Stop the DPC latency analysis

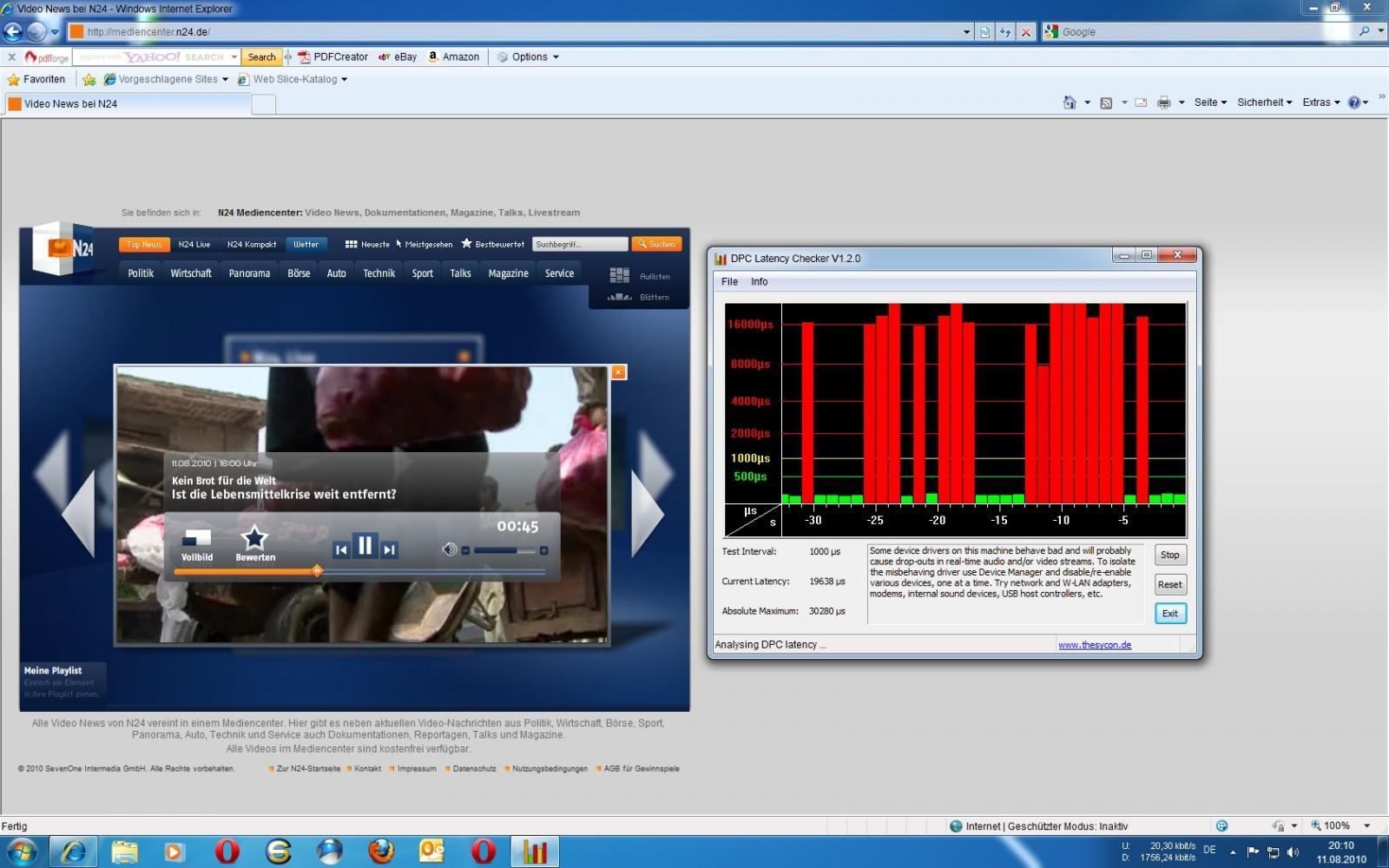(x=1170, y=556)
